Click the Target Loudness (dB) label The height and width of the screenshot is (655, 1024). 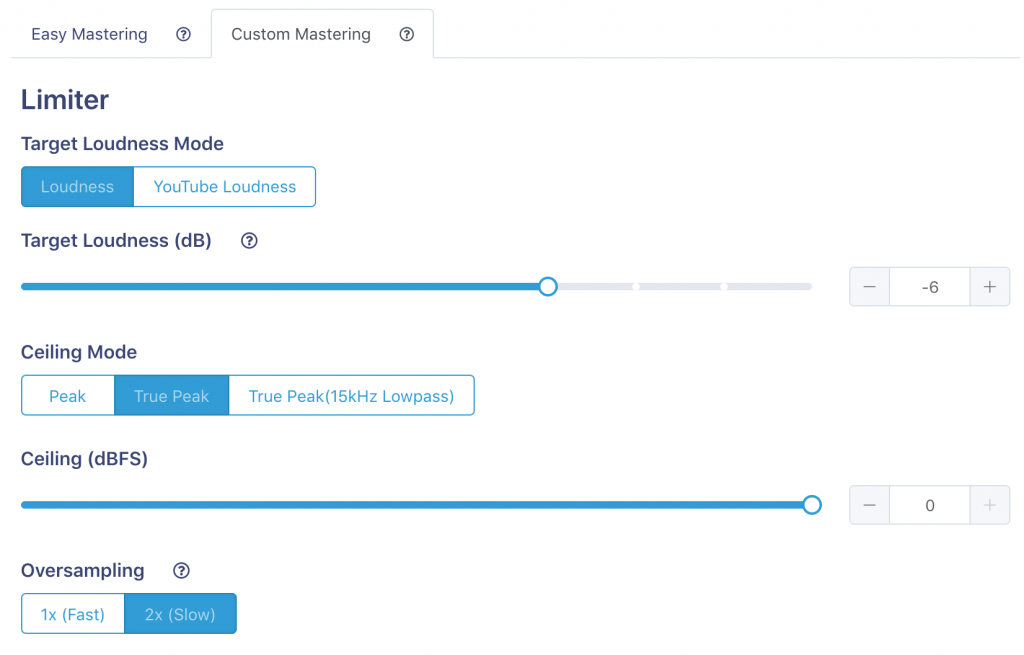(x=116, y=241)
